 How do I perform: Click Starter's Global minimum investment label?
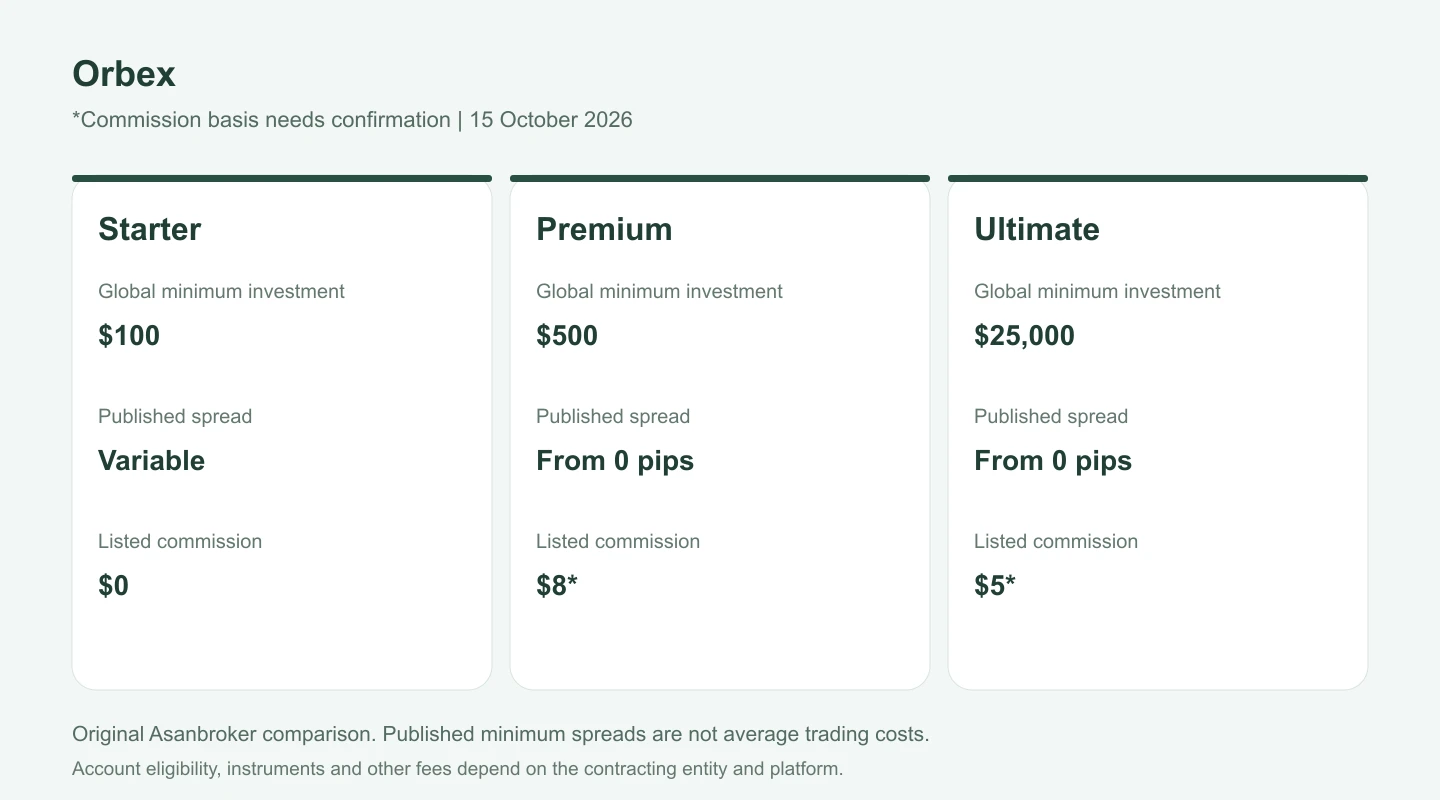221,291
